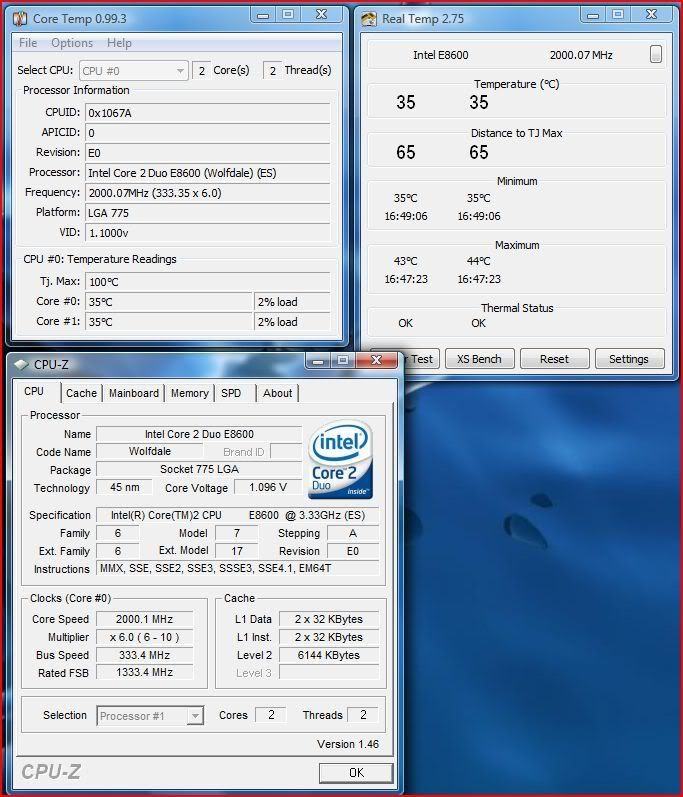
Task: Click the CPU-Z Name field Intel Core 2 Duo E8600
Action: pos(199,434)
